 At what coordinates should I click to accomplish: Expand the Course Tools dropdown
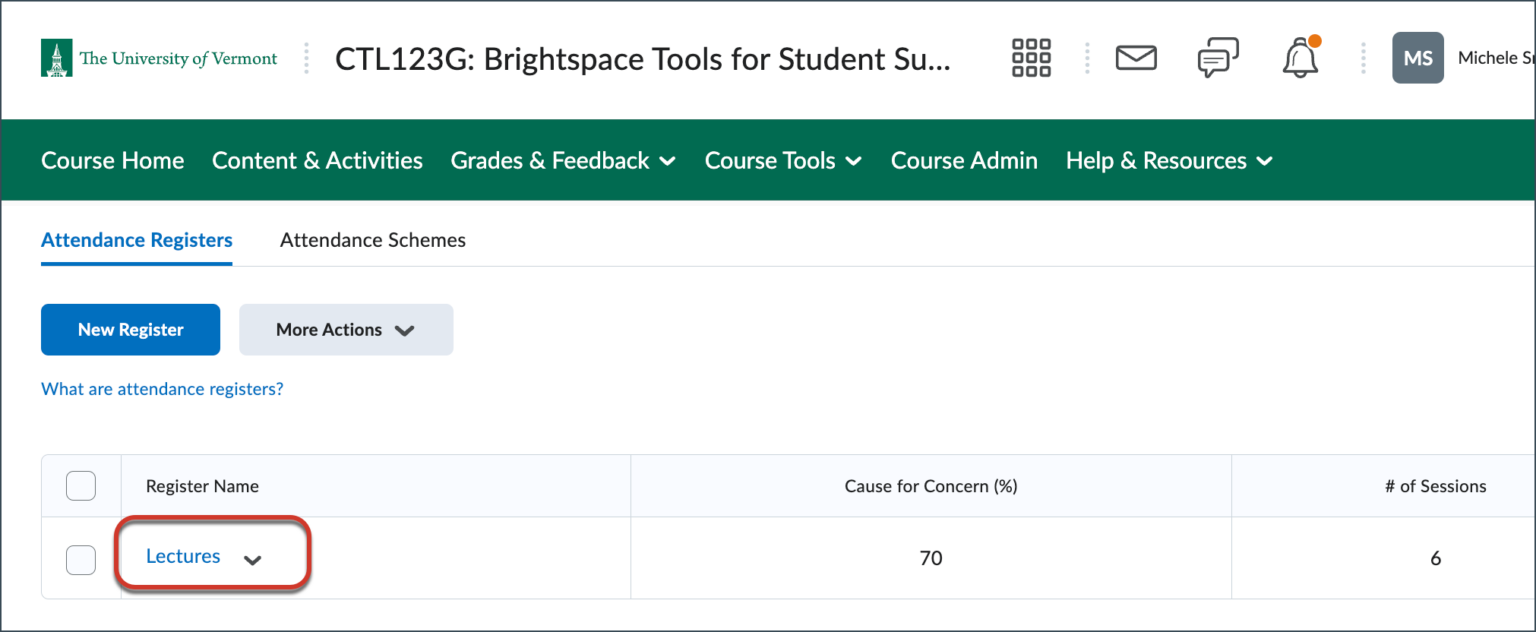[x=782, y=160]
